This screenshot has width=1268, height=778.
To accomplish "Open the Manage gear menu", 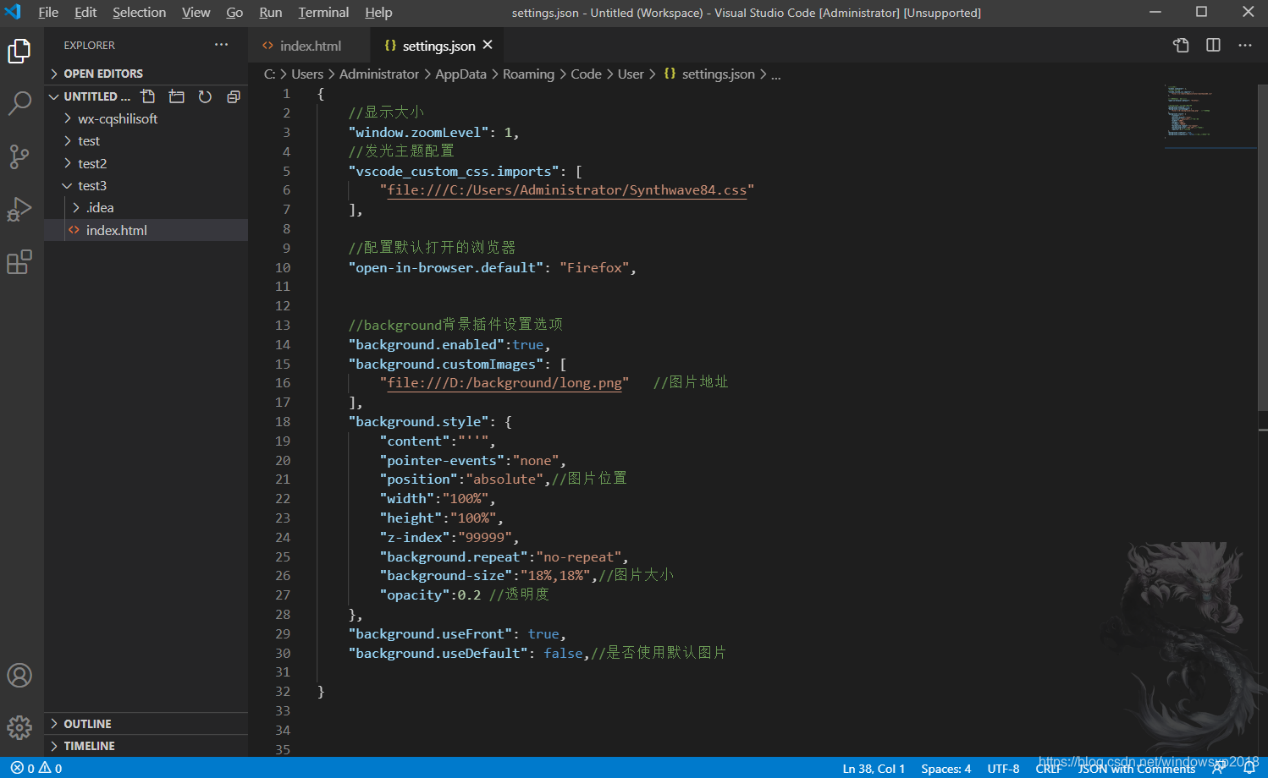I will click(x=20, y=727).
